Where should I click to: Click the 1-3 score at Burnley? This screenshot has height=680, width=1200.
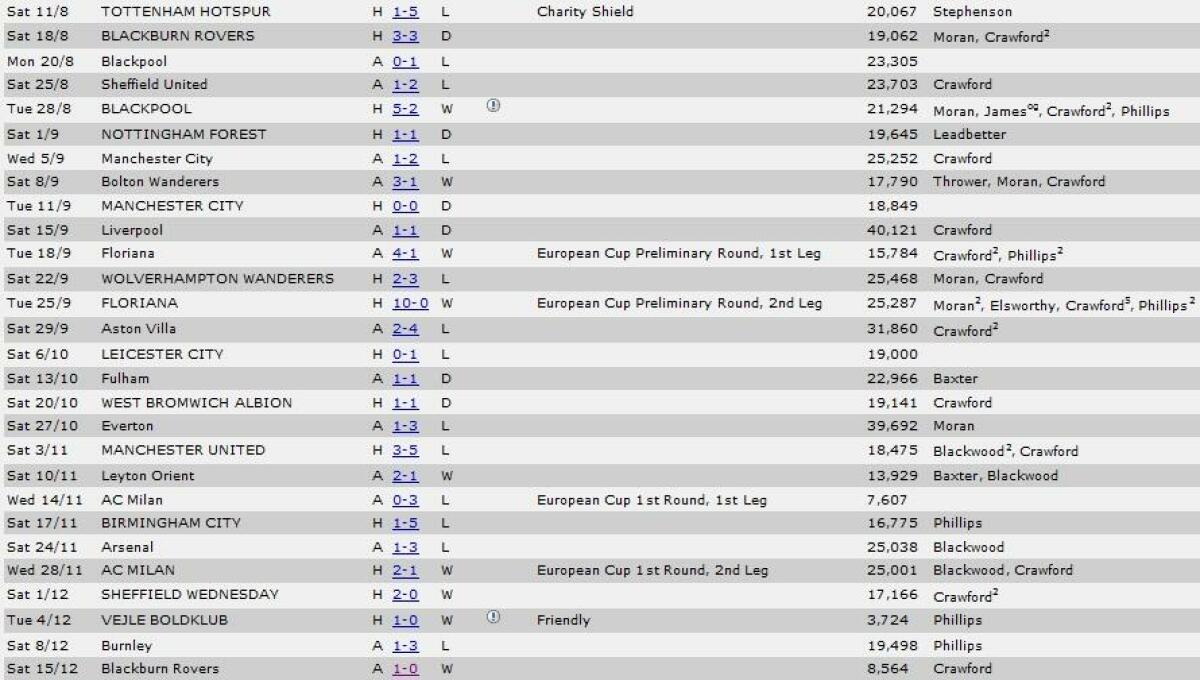[405, 646]
